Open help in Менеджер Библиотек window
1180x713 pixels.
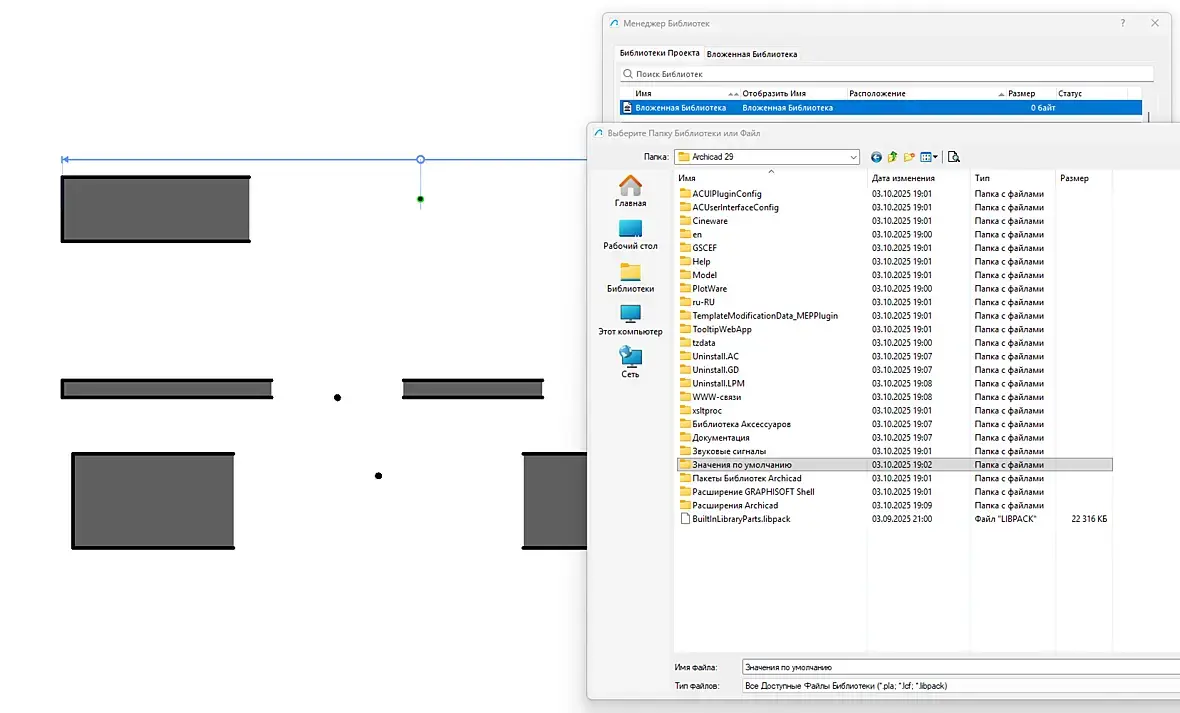coord(1123,23)
